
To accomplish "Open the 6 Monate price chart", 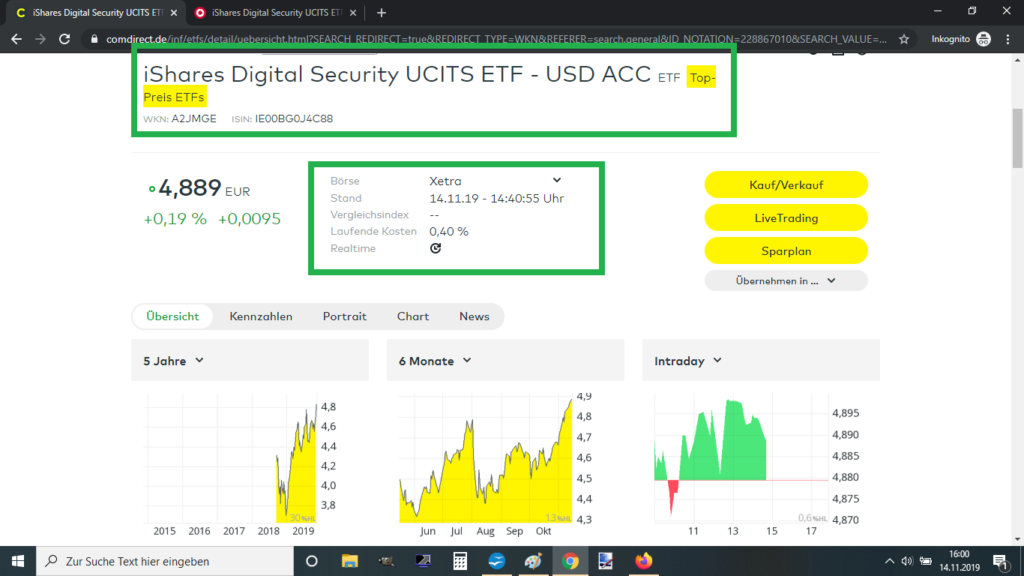I will [x=496, y=465].
